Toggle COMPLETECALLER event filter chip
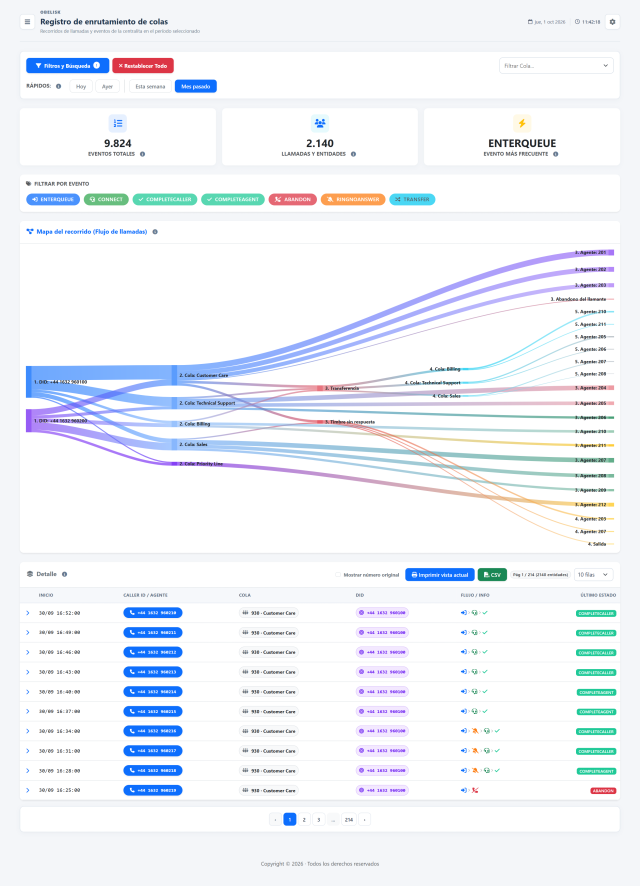Screen dimensions: 640x886 pyautogui.click(x=165, y=199)
